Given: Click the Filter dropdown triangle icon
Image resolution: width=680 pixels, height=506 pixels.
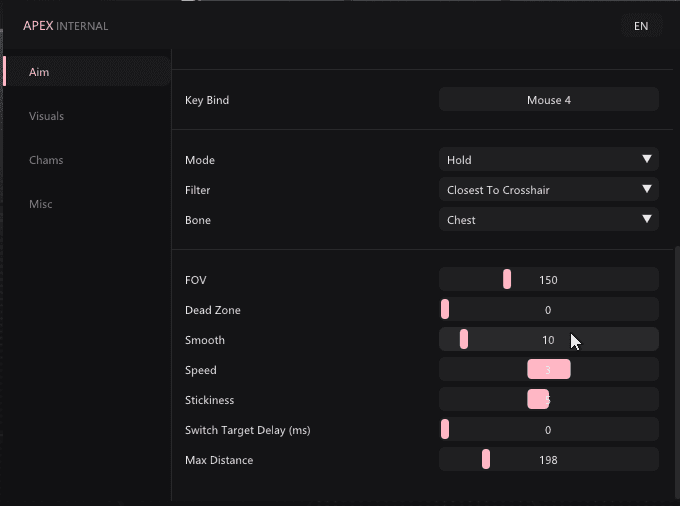Looking at the screenshot, I should point(647,189).
